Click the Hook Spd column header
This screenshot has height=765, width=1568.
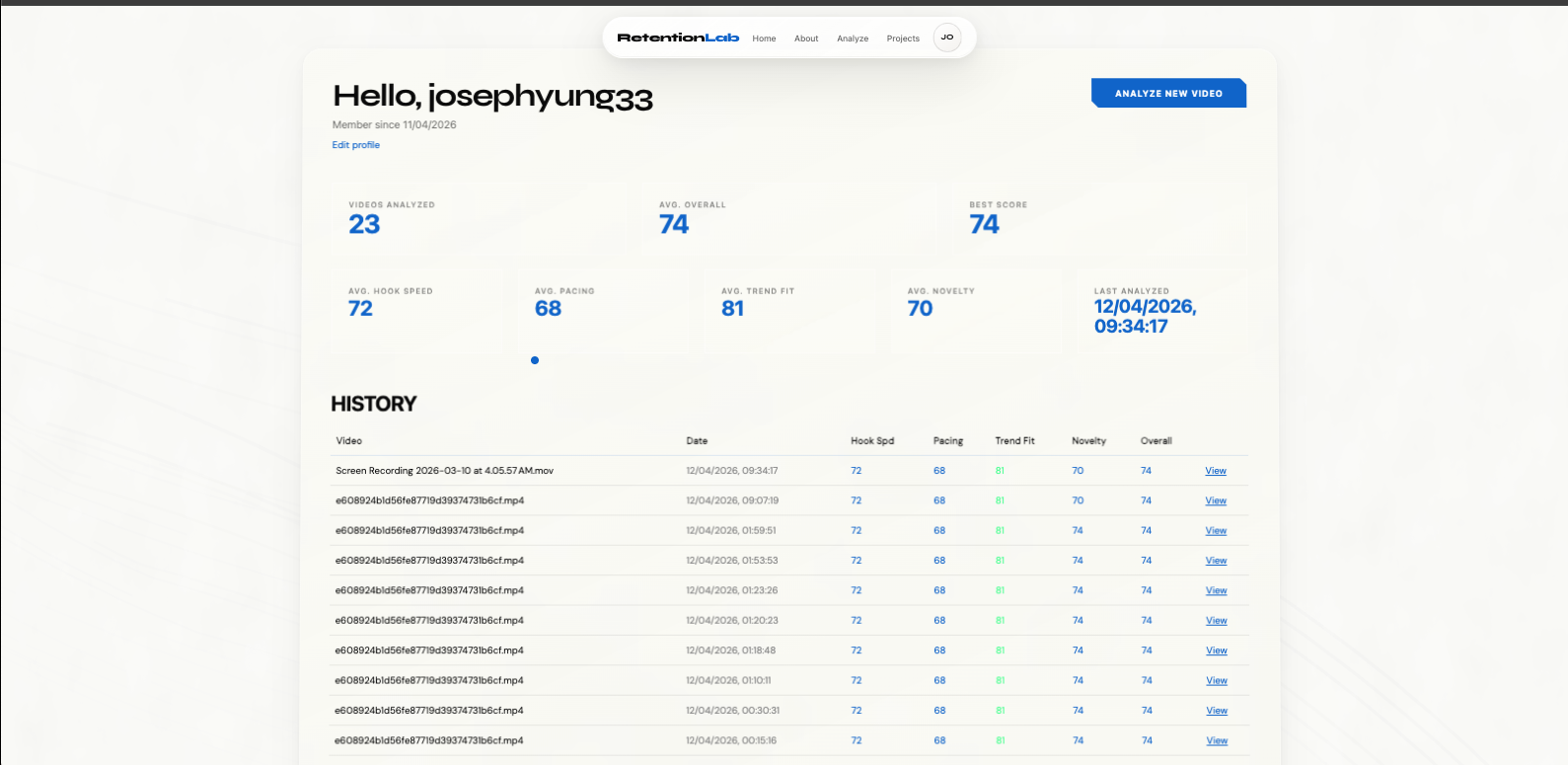click(x=872, y=441)
